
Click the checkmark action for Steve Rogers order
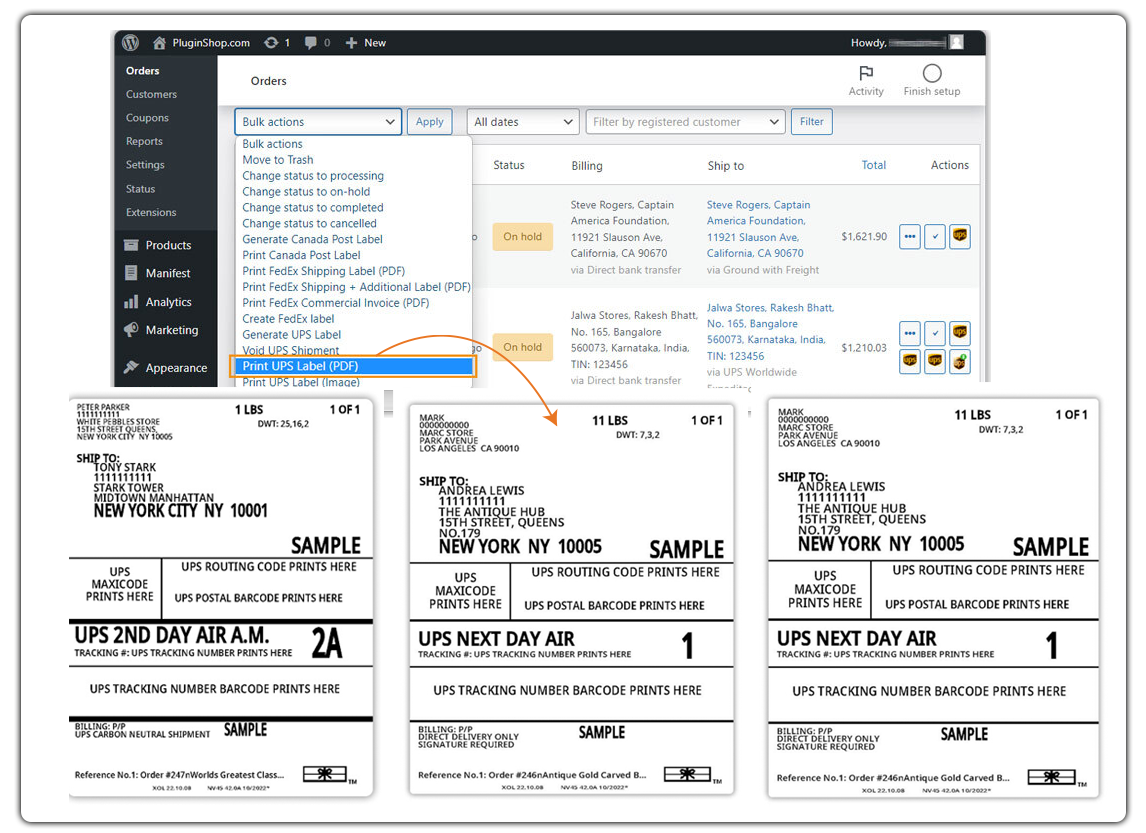click(934, 236)
